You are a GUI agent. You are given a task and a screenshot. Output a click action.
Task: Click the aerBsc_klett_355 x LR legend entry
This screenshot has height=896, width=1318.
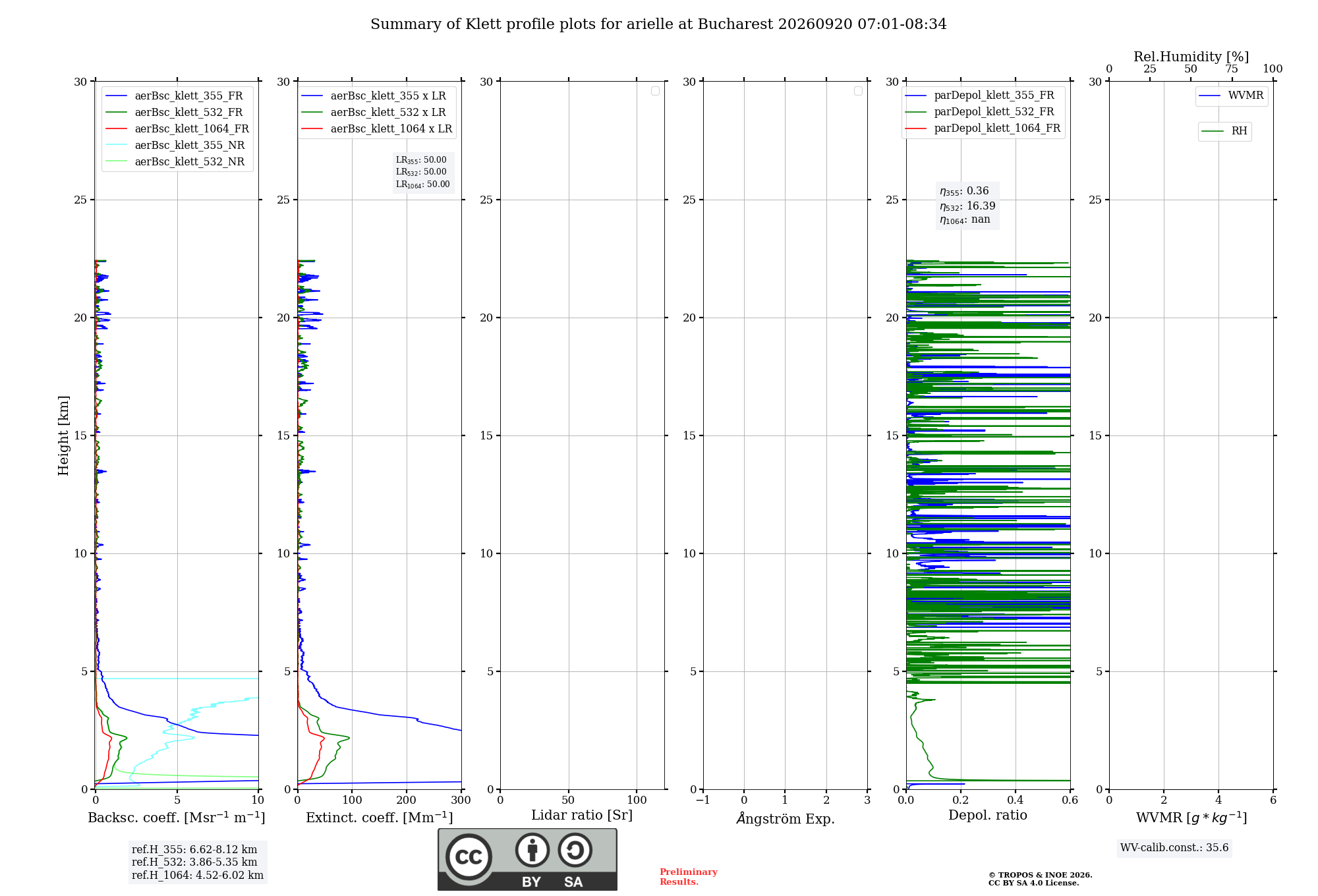click(374, 96)
